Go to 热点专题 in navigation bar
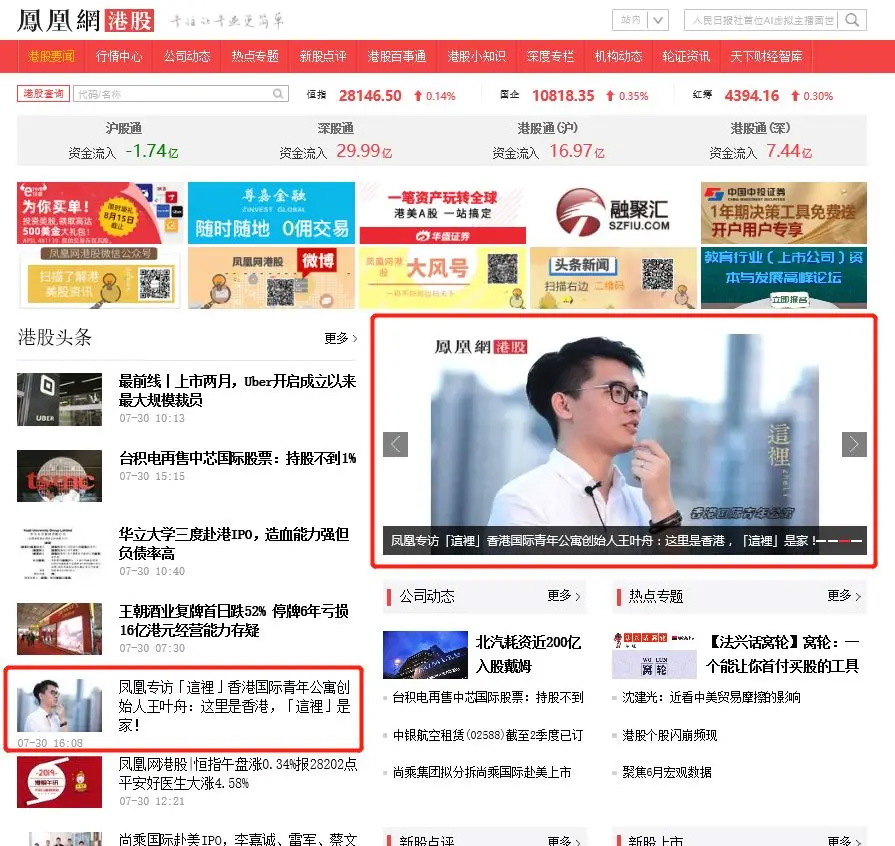895x846 pixels. pyautogui.click(x=255, y=56)
